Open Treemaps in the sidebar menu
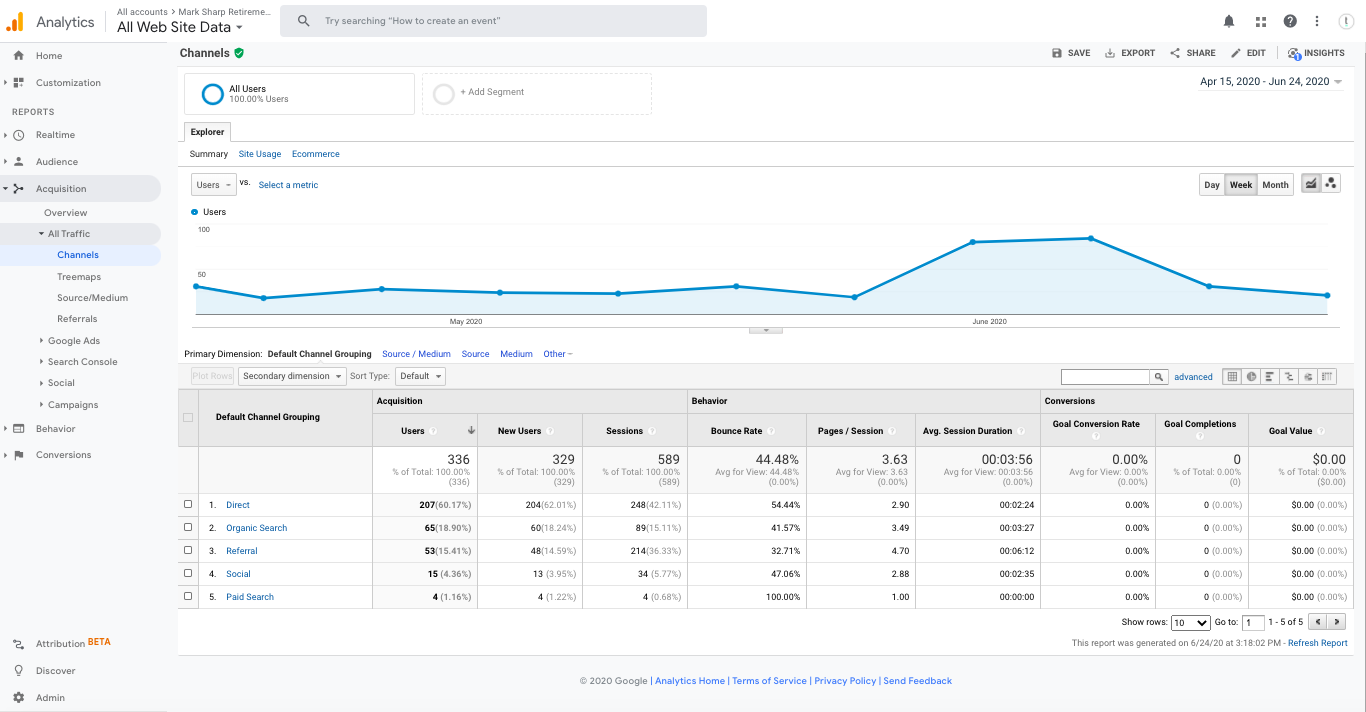 pos(79,276)
